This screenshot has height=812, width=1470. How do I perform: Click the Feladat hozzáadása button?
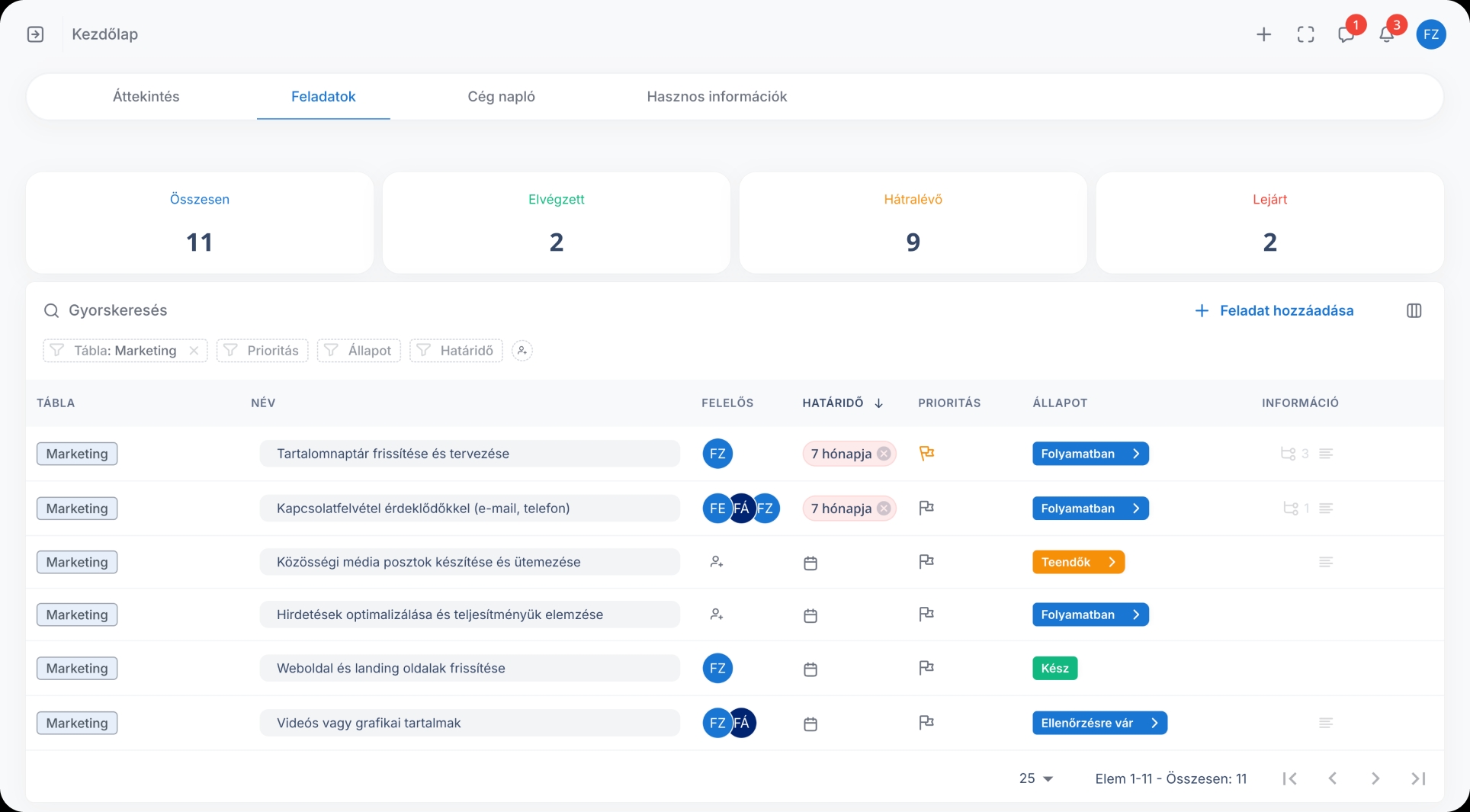click(1274, 310)
